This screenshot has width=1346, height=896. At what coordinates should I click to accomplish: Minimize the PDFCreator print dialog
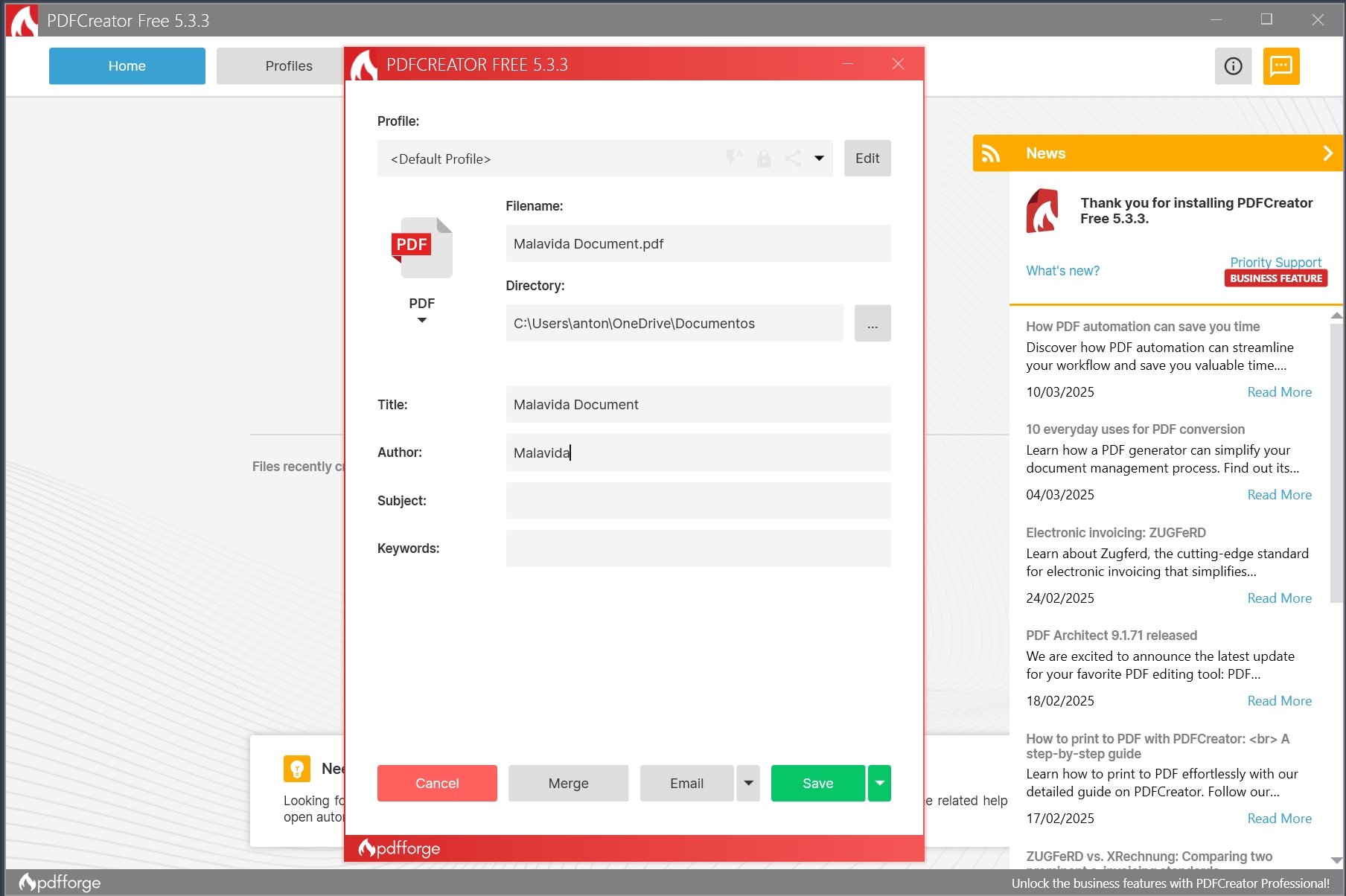click(847, 64)
